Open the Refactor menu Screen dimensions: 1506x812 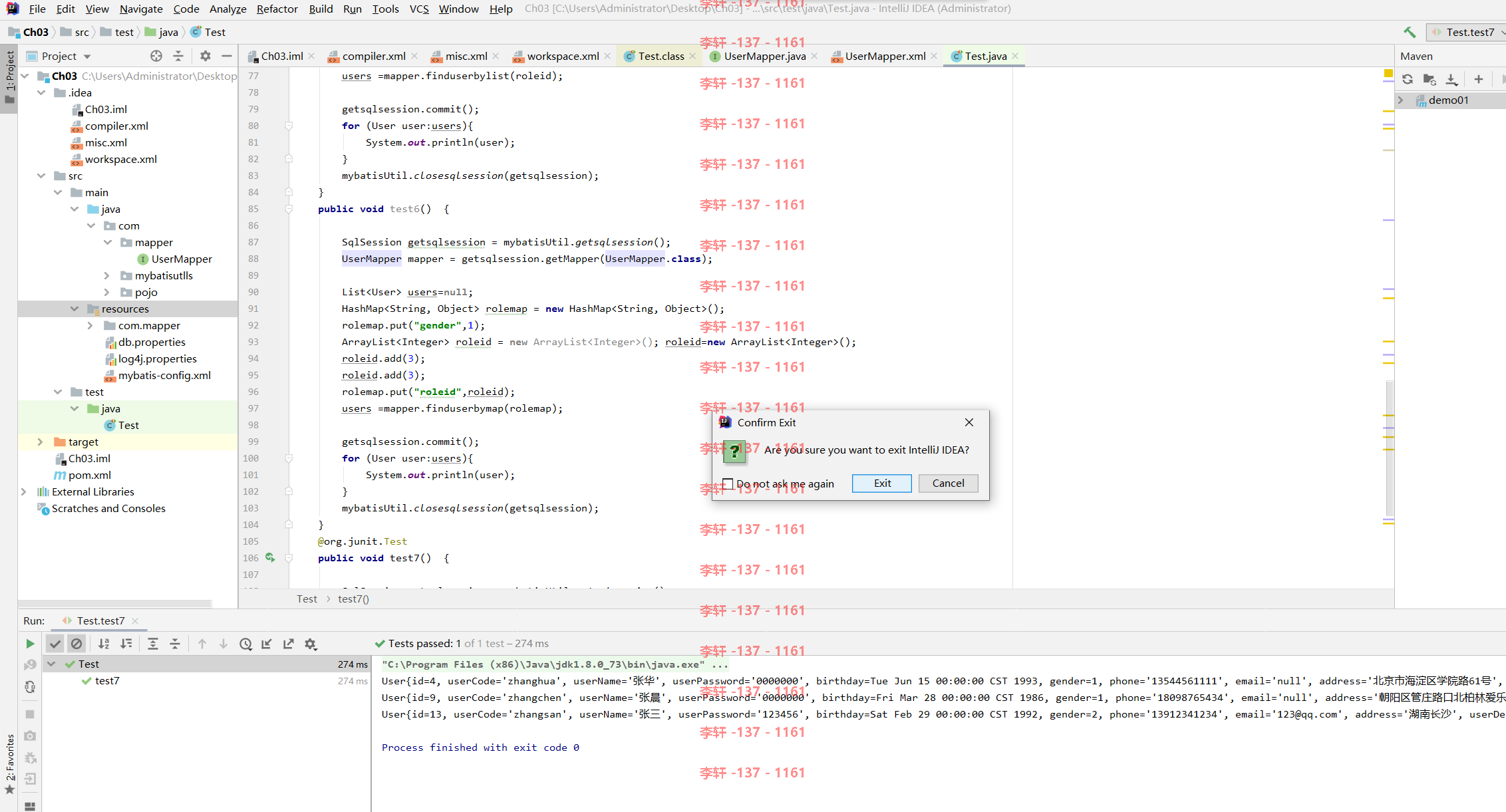(277, 9)
